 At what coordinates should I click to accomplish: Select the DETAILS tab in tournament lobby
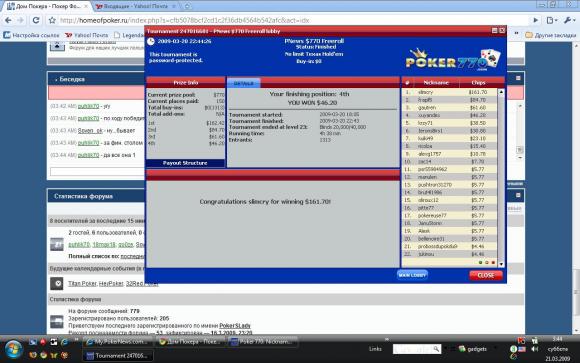(x=243, y=83)
